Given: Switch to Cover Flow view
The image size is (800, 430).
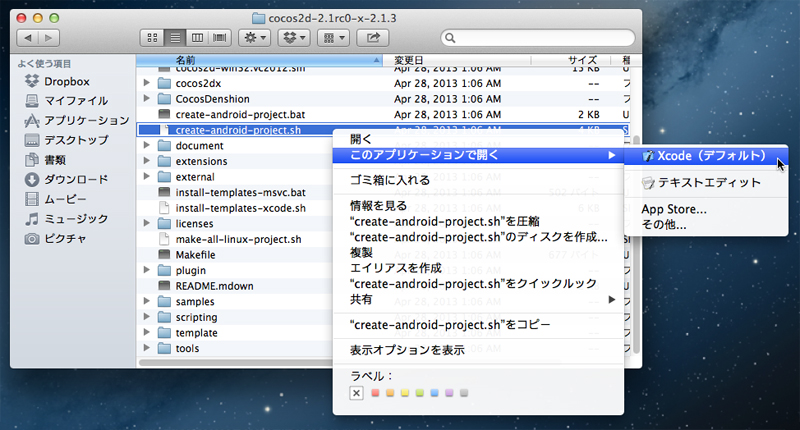Looking at the screenshot, I should coord(219,38).
